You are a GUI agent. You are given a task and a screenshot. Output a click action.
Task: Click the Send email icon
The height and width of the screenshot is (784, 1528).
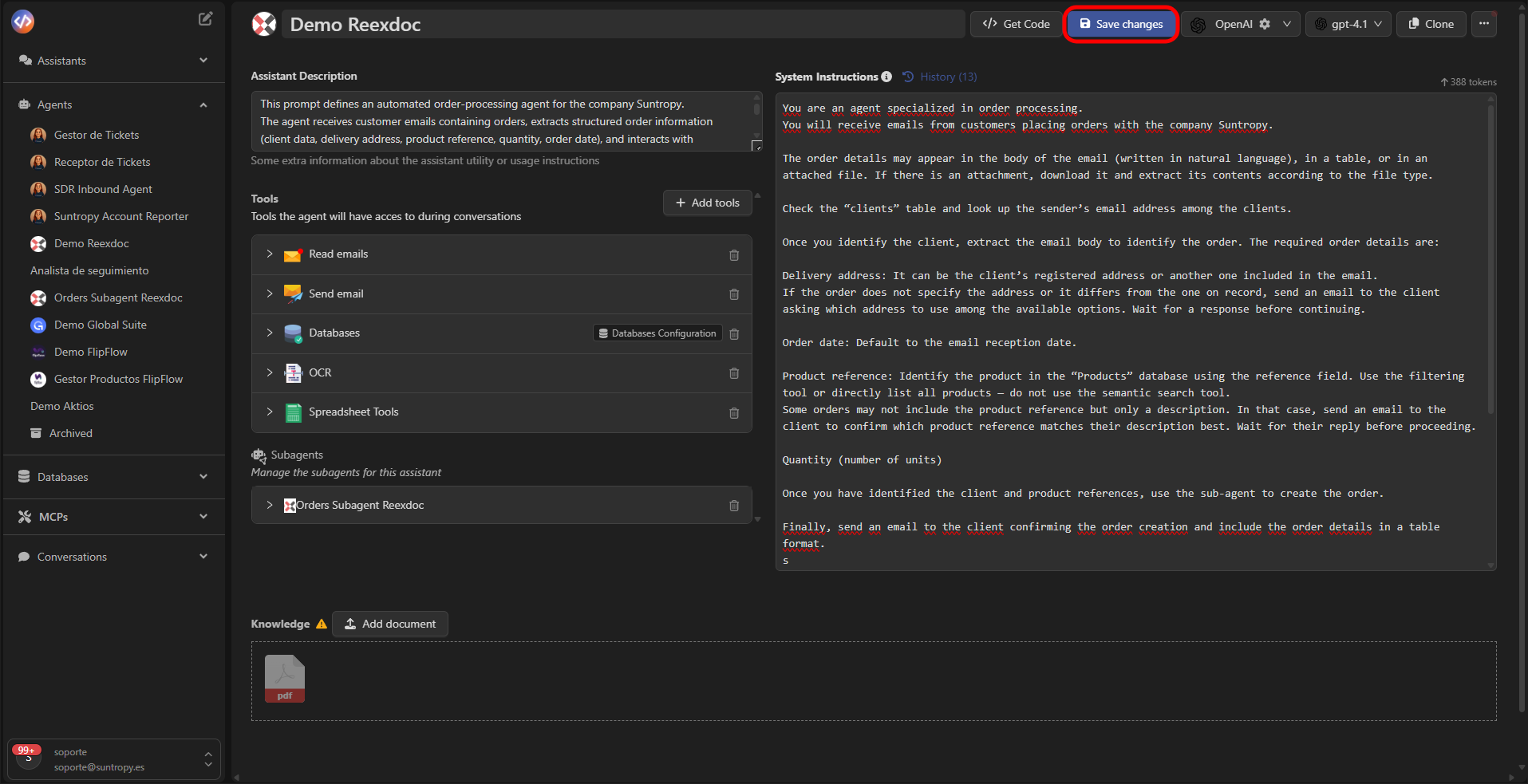click(293, 294)
